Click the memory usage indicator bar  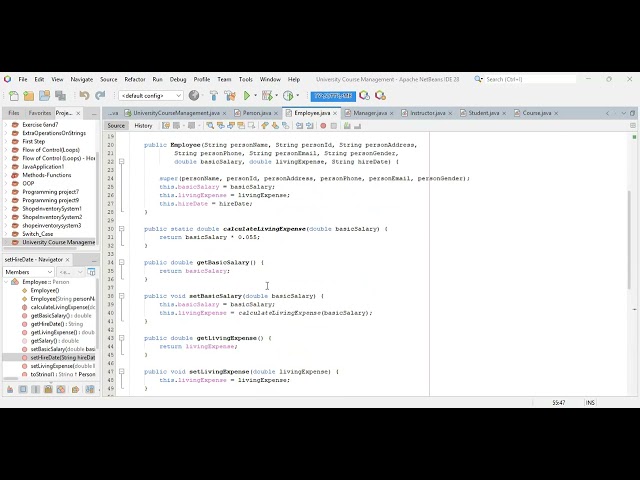[x=333, y=96]
